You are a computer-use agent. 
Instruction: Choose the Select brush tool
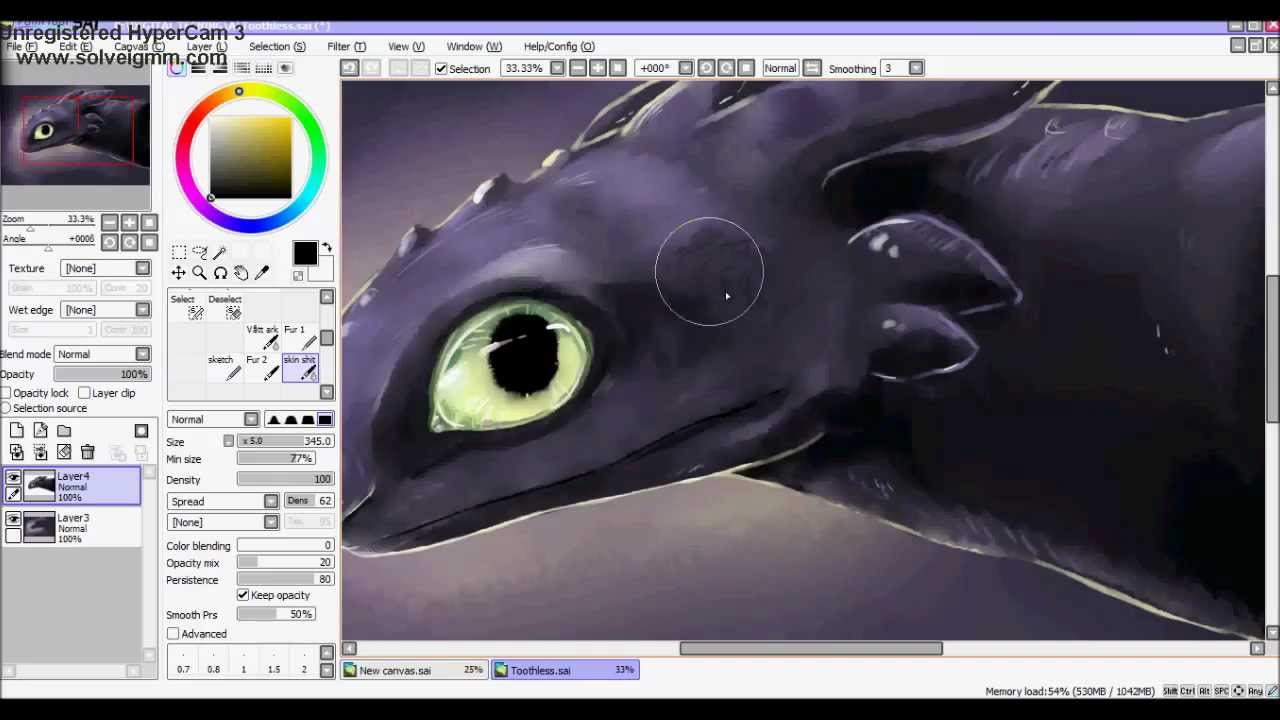click(188, 308)
